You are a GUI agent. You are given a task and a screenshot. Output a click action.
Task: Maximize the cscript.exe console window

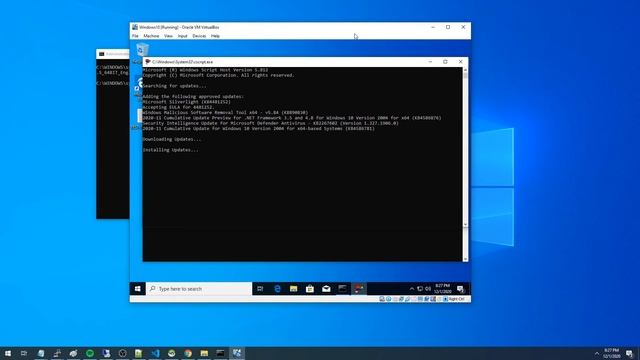coord(445,62)
